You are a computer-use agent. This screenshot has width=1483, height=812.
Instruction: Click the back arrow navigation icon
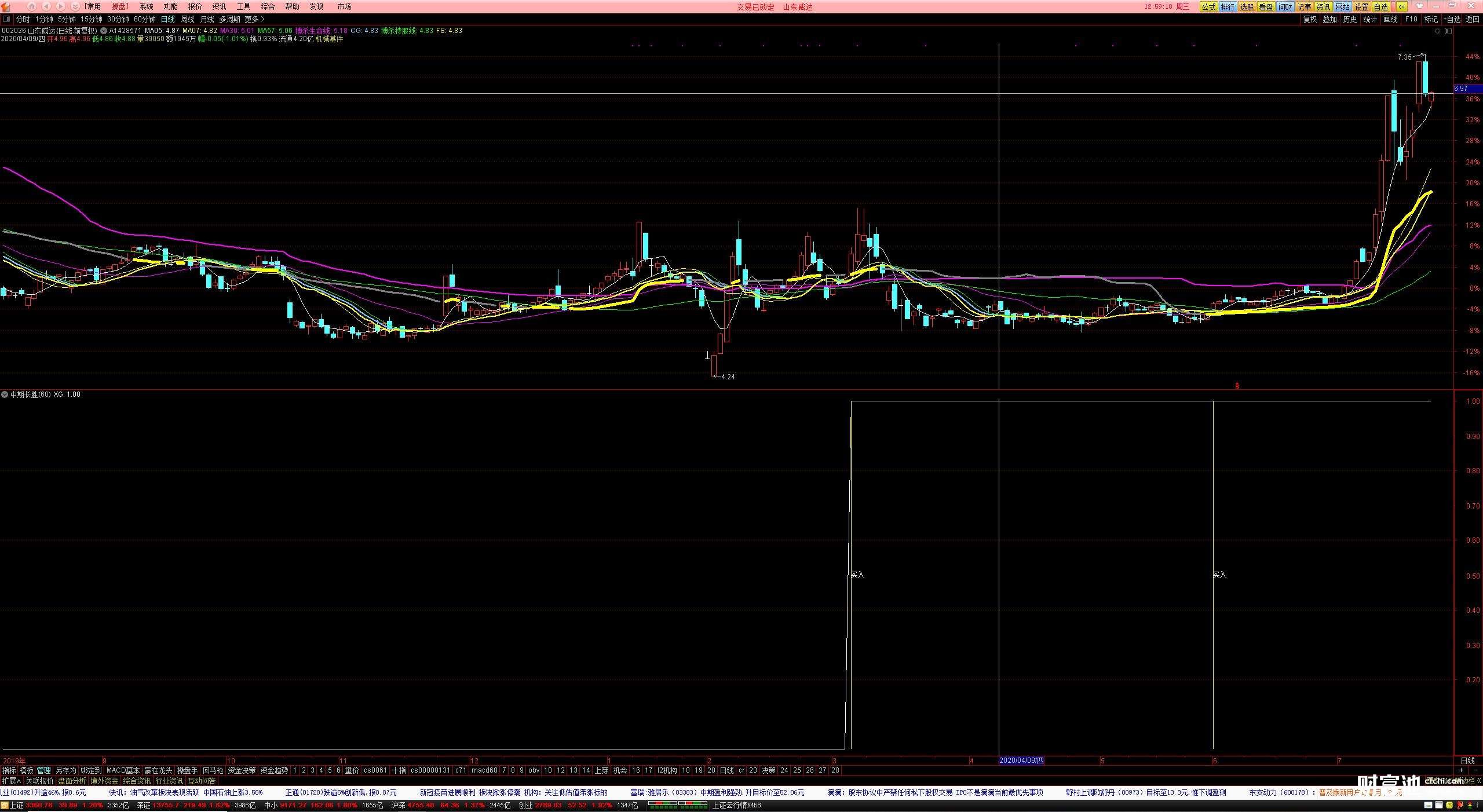click(x=46, y=6)
